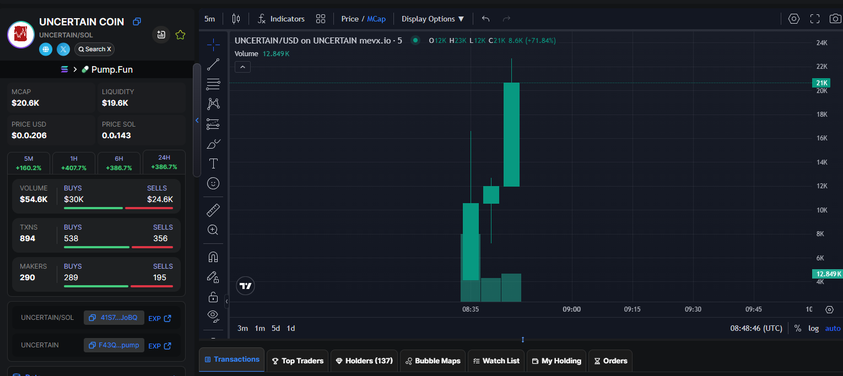Toggle percent scale on chart
843x376 pixels.
pyautogui.click(x=797, y=328)
